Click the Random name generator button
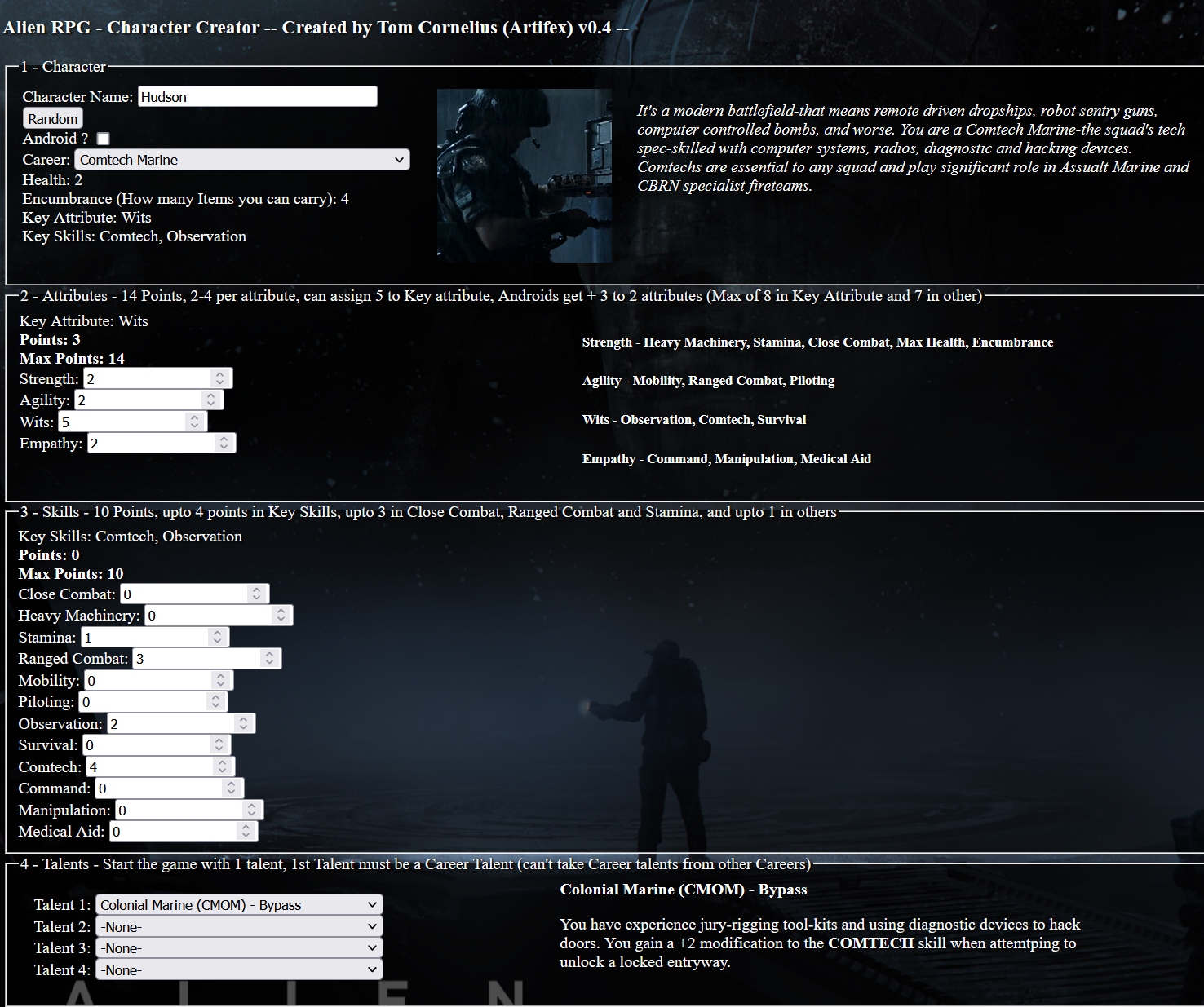1204x1007 pixels. pos(52,117)
